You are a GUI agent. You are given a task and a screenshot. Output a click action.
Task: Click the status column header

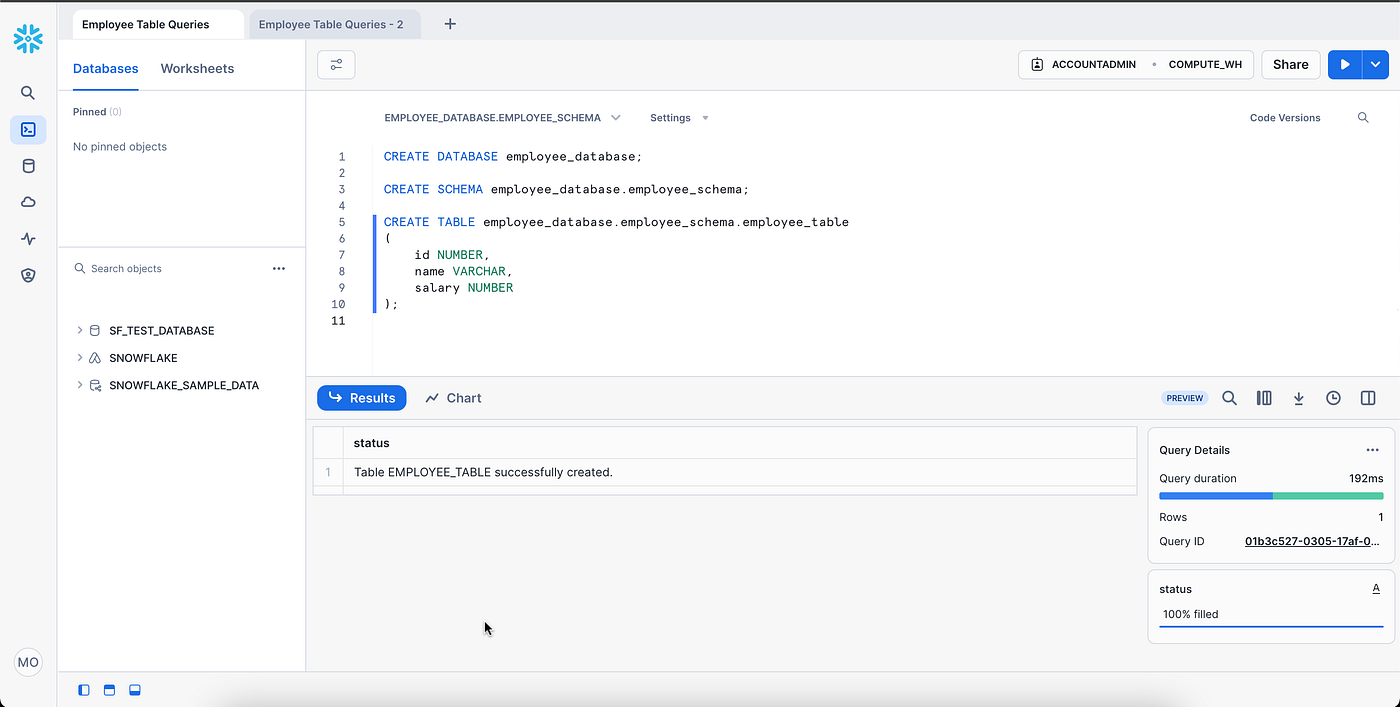[x=740, y=443]
